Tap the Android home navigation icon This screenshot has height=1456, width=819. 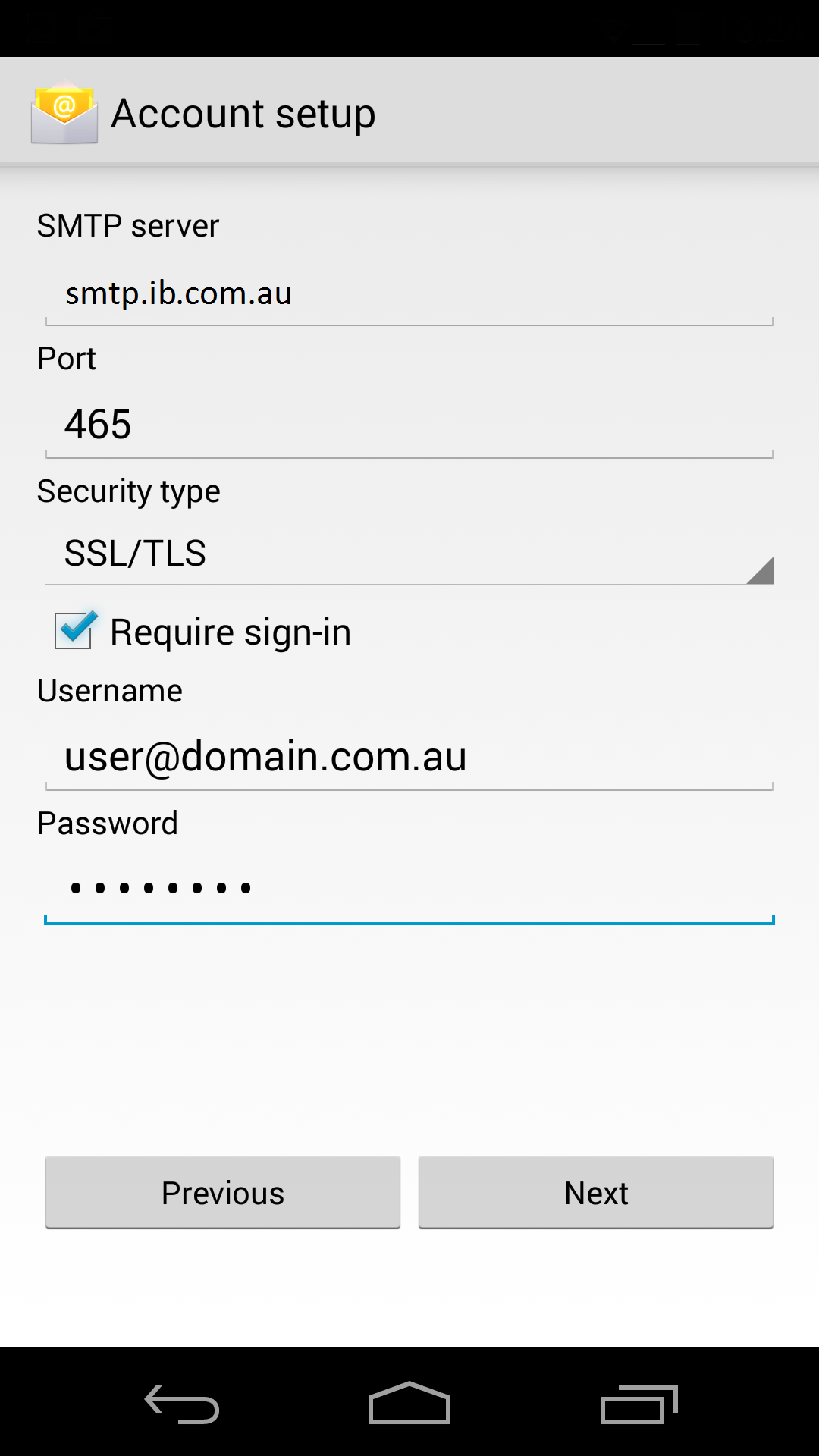[x=409, y=1403]
